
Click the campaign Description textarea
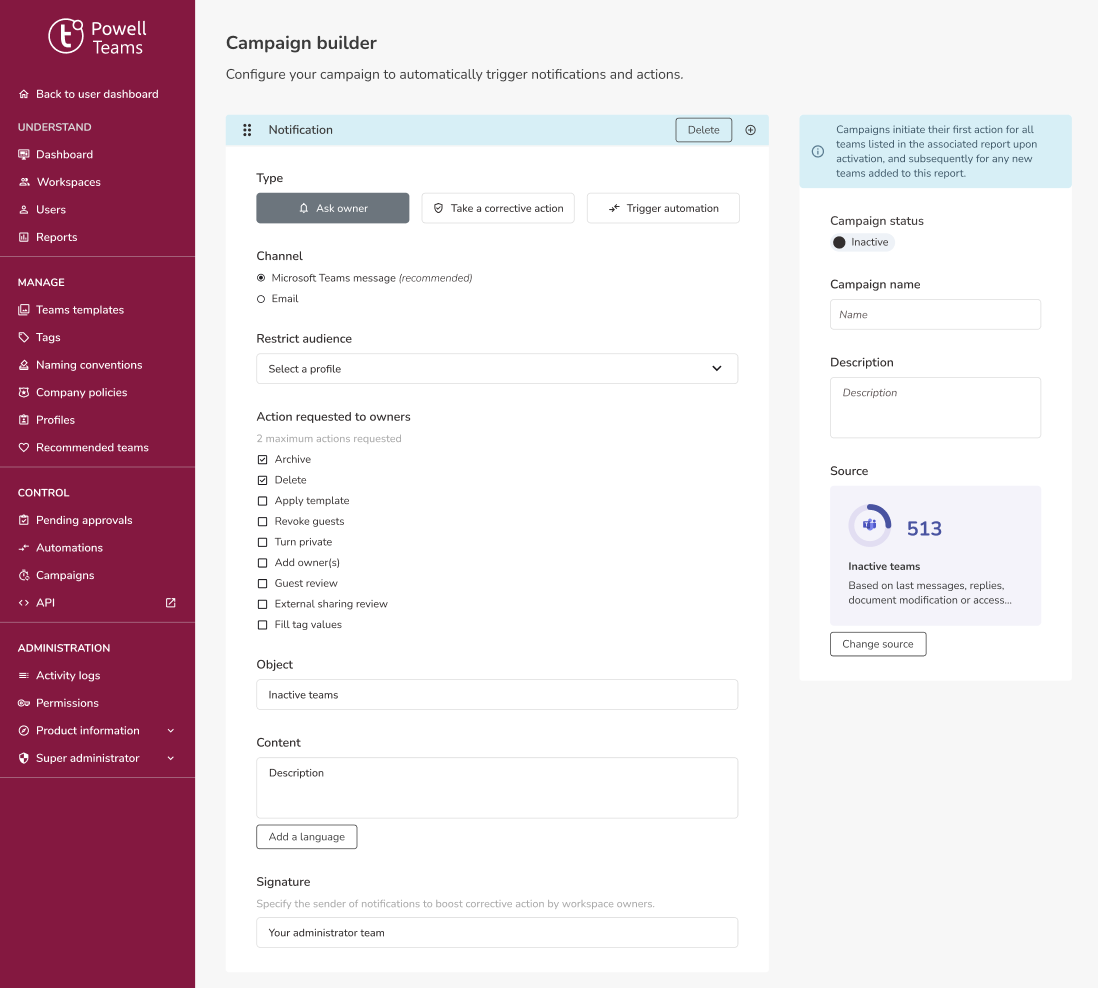point(936,408)
